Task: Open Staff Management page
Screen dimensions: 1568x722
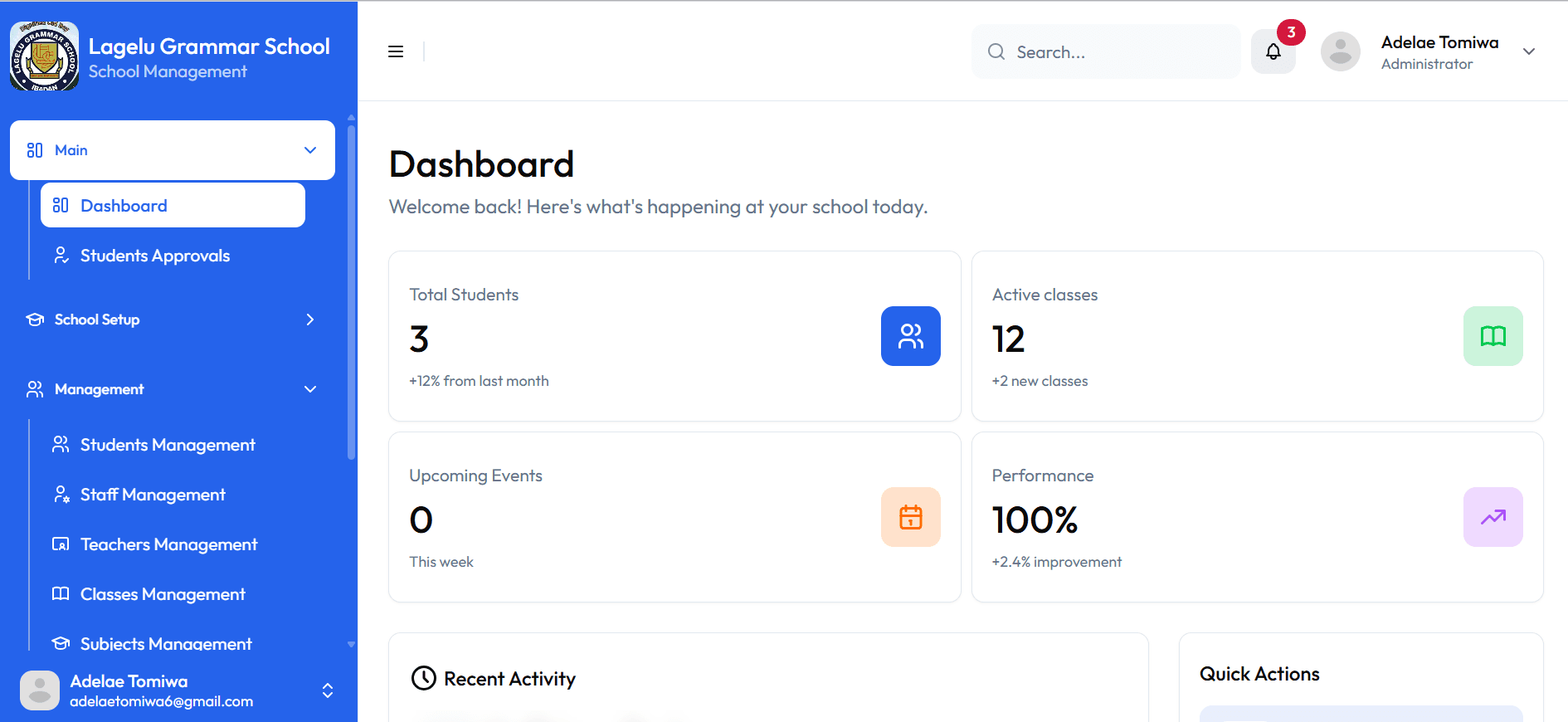Action: coord(173,495)
